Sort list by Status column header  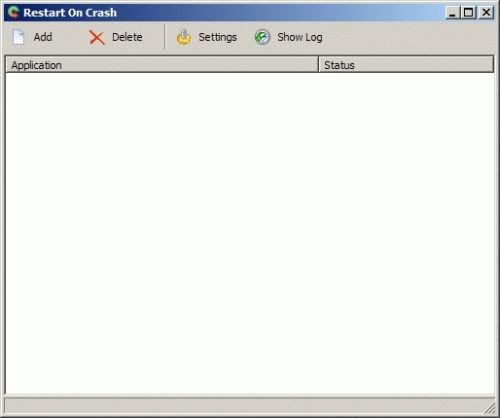point(406,65)
